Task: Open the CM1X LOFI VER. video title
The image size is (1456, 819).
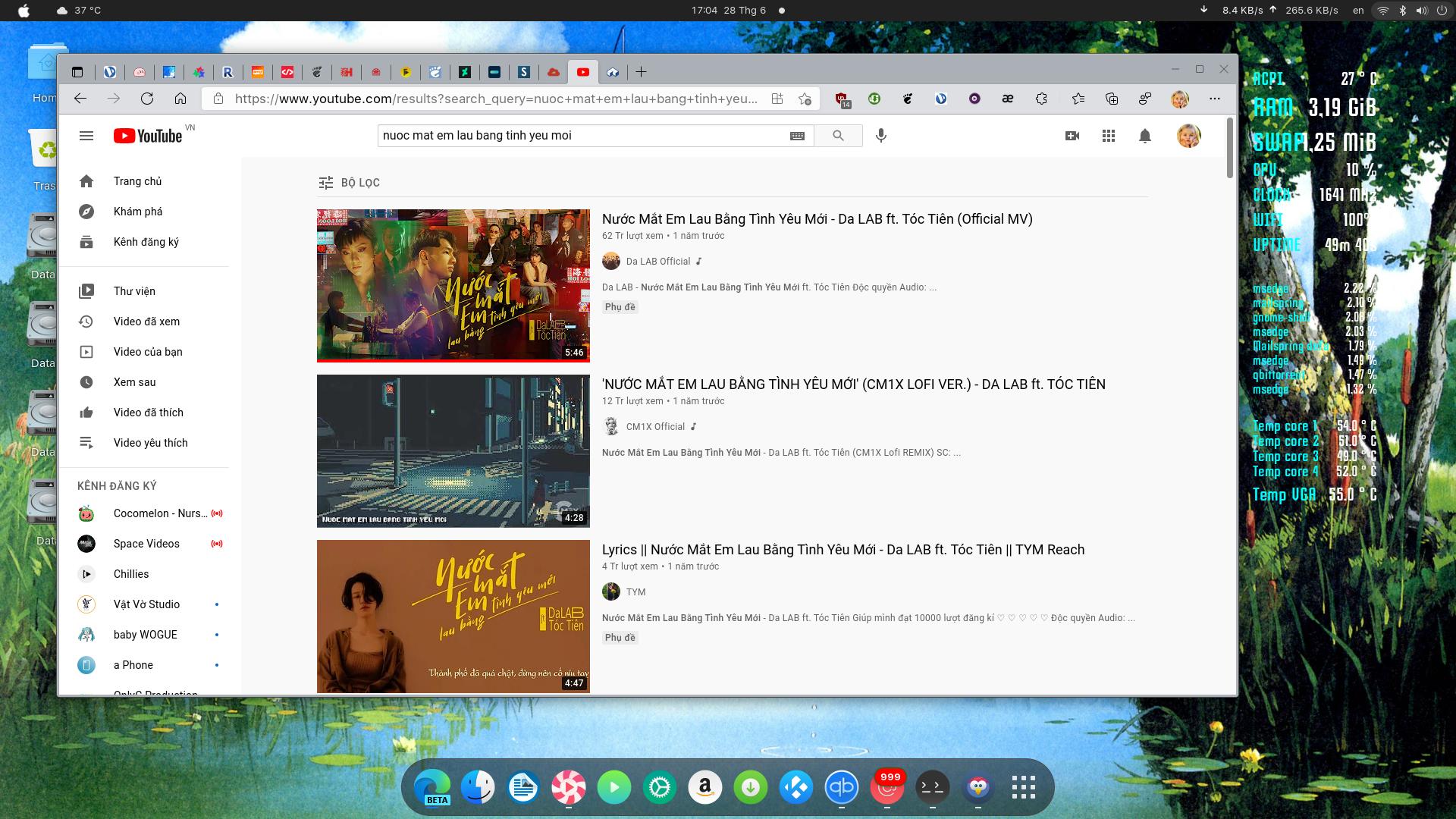Action: [854, 384]
